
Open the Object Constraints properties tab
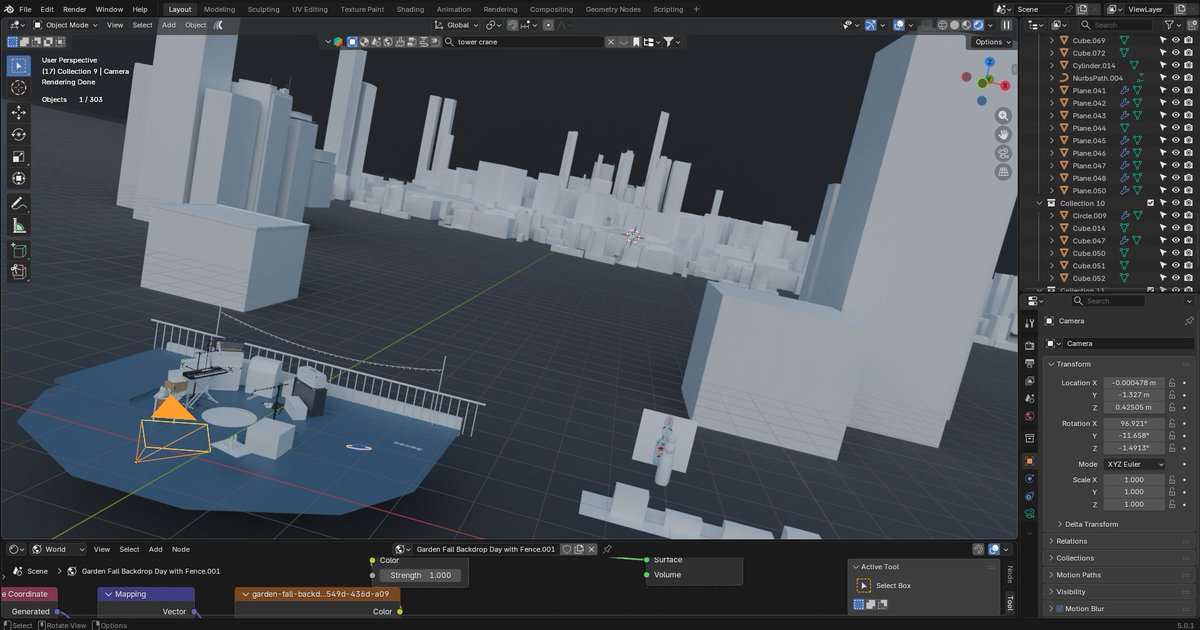click(1030, 496)
